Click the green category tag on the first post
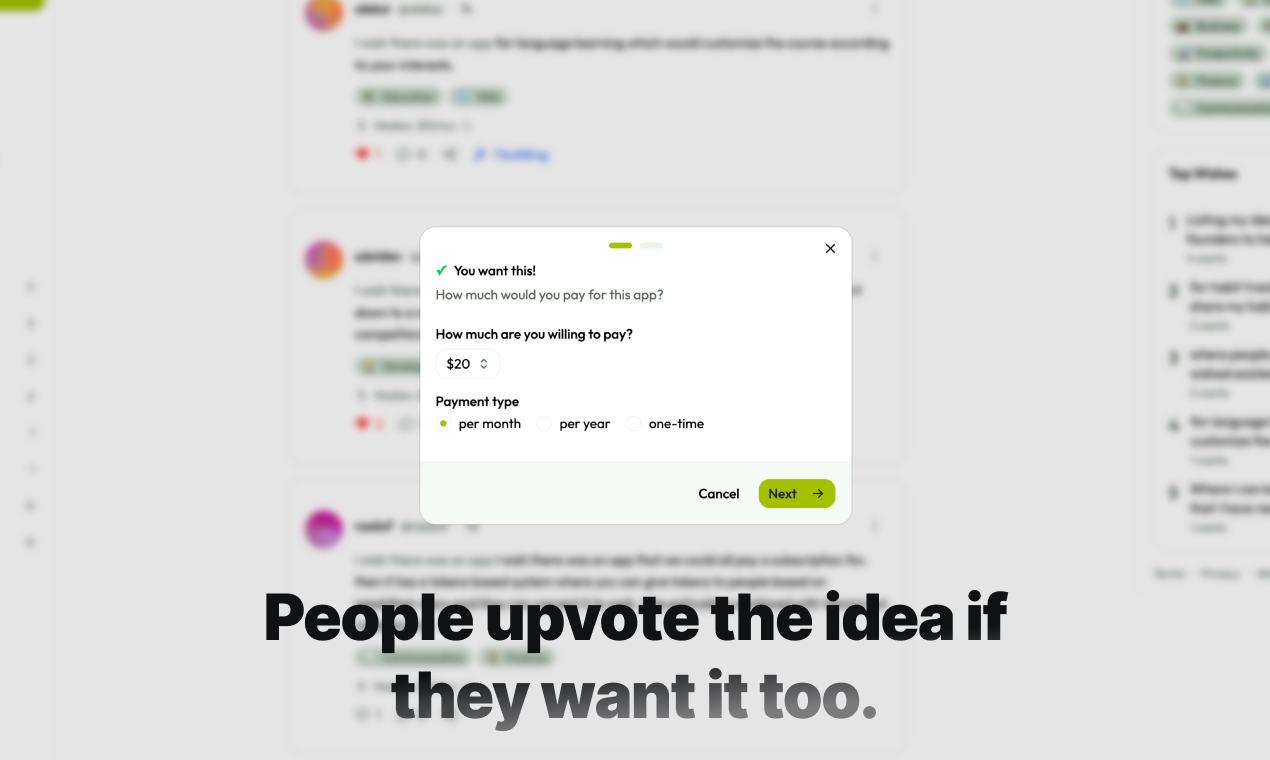The image size is (1270, 760). [398, 97]
